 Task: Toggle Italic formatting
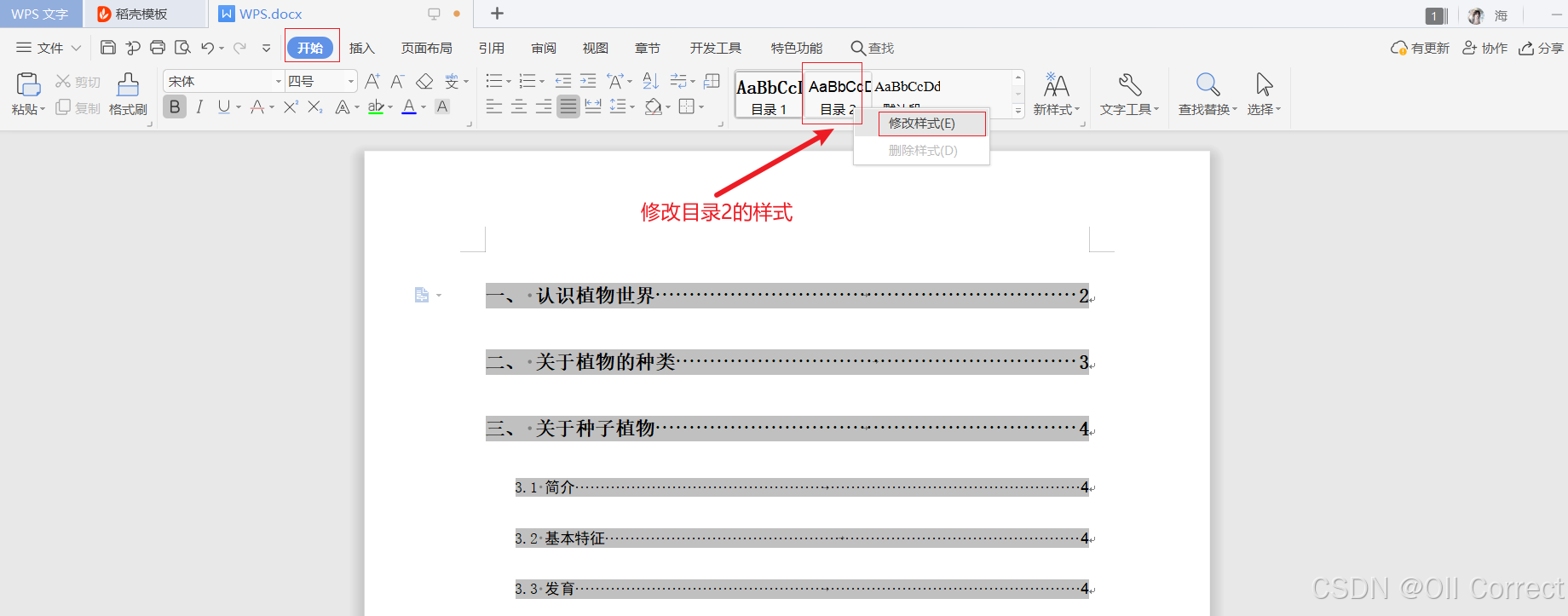[x=199, y=107]
